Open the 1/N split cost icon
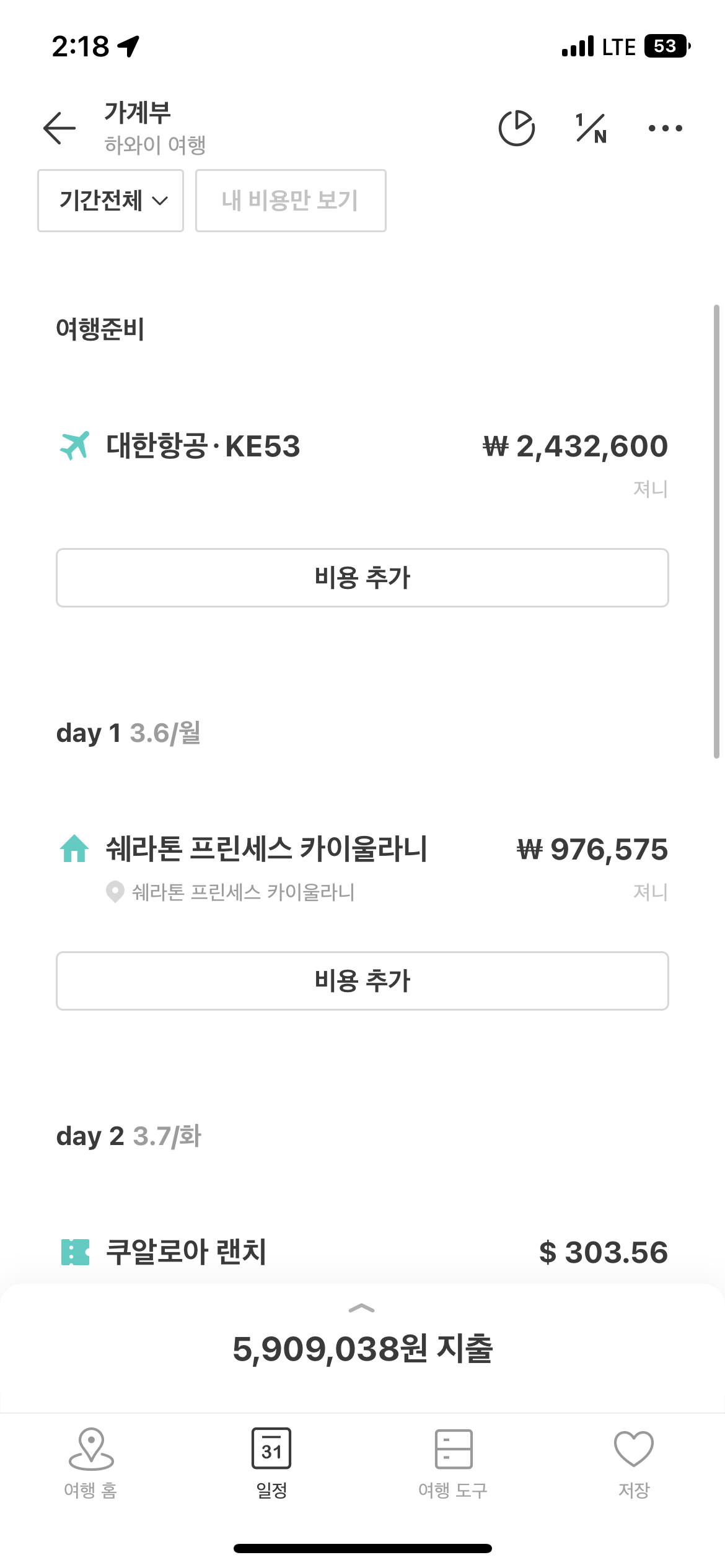 [x=591, y=128]
